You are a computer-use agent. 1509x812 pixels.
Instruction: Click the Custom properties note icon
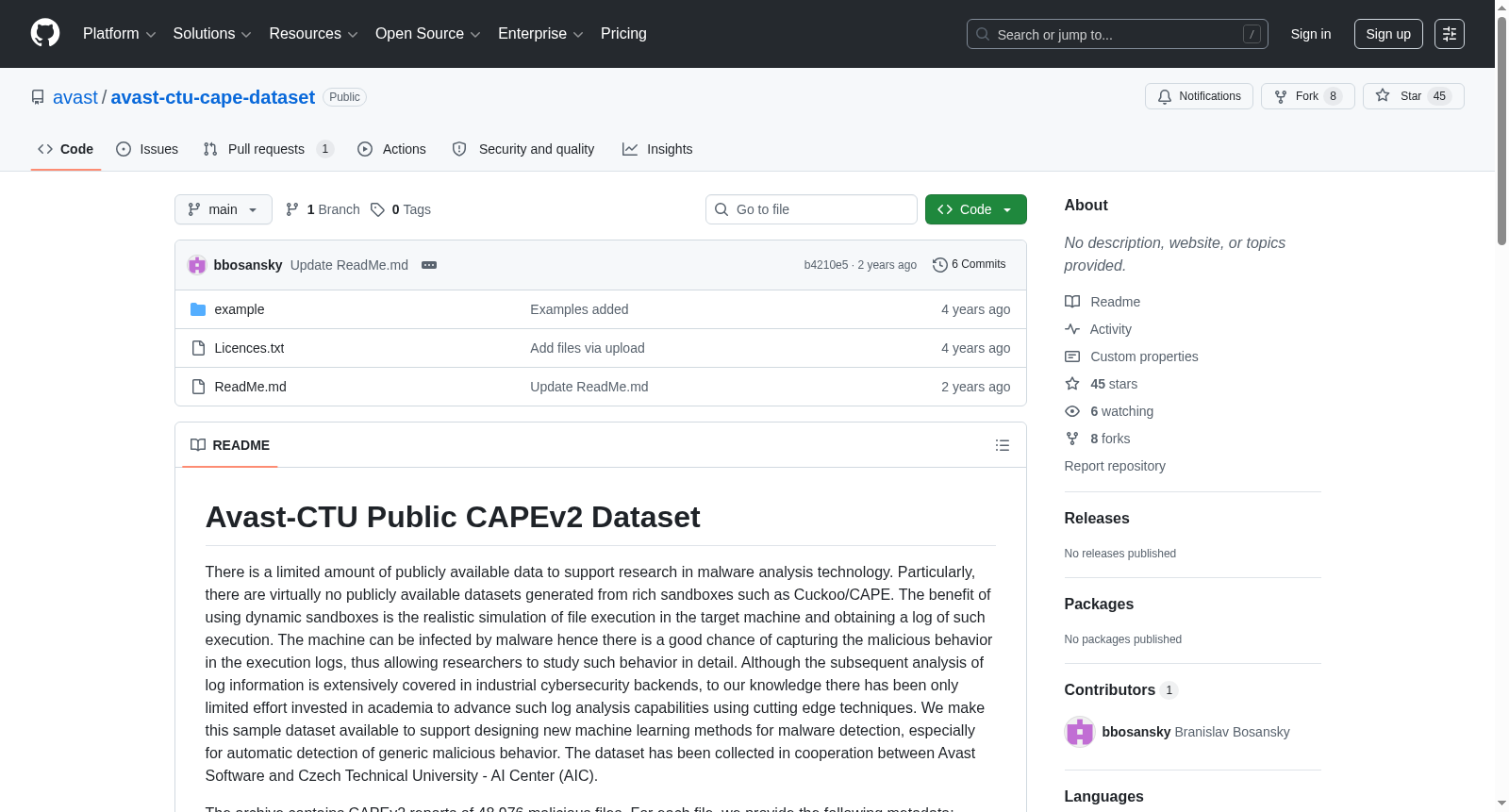point(1072,356)
